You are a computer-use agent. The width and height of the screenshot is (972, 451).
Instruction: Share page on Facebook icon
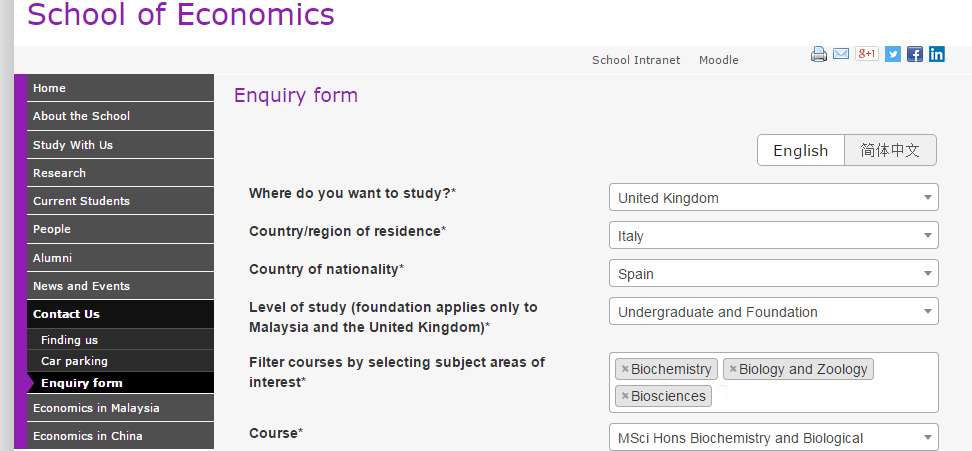click(915, 54)
